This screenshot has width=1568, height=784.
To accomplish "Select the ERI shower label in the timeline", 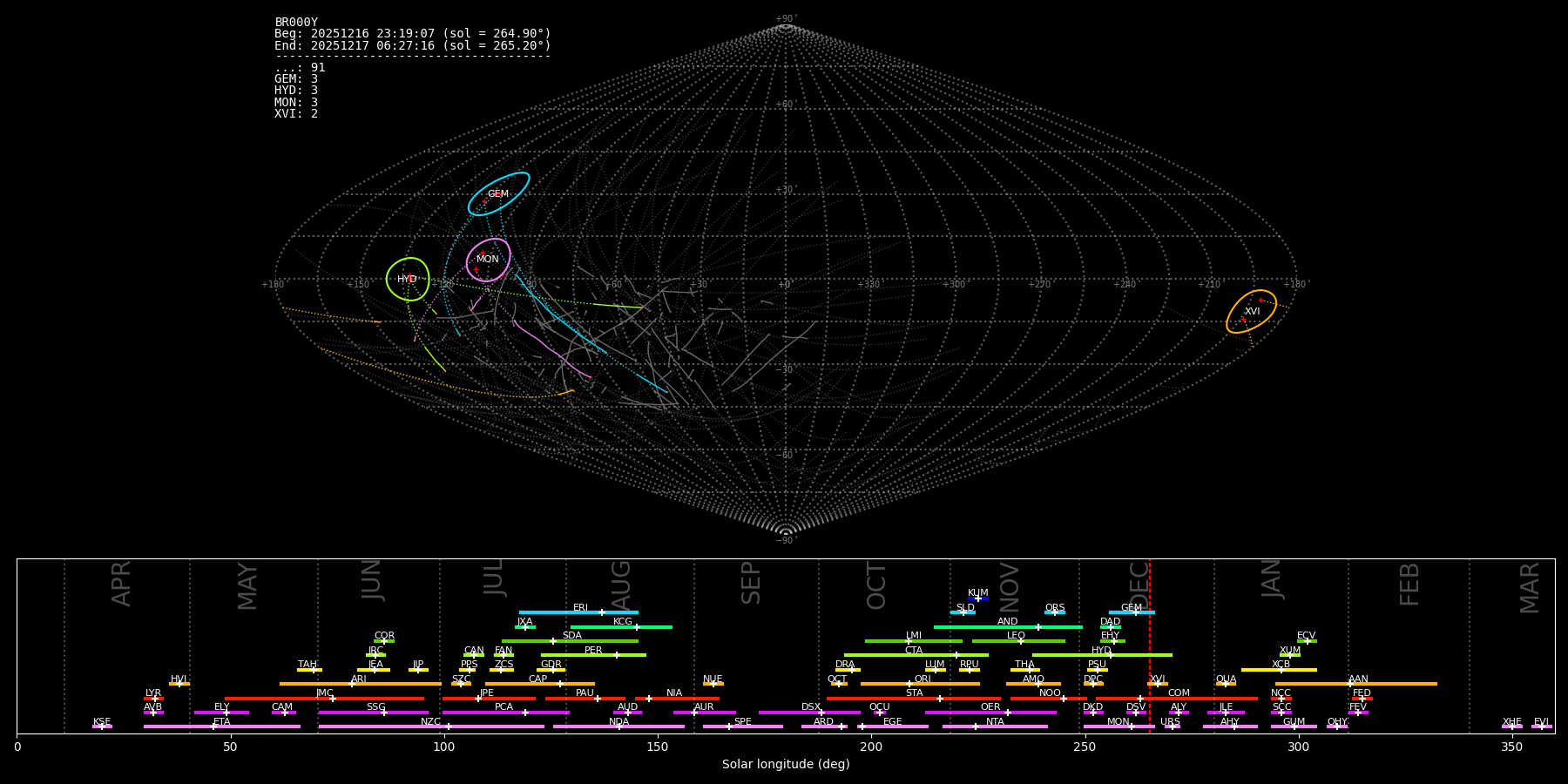I will (x=580, y=608).
